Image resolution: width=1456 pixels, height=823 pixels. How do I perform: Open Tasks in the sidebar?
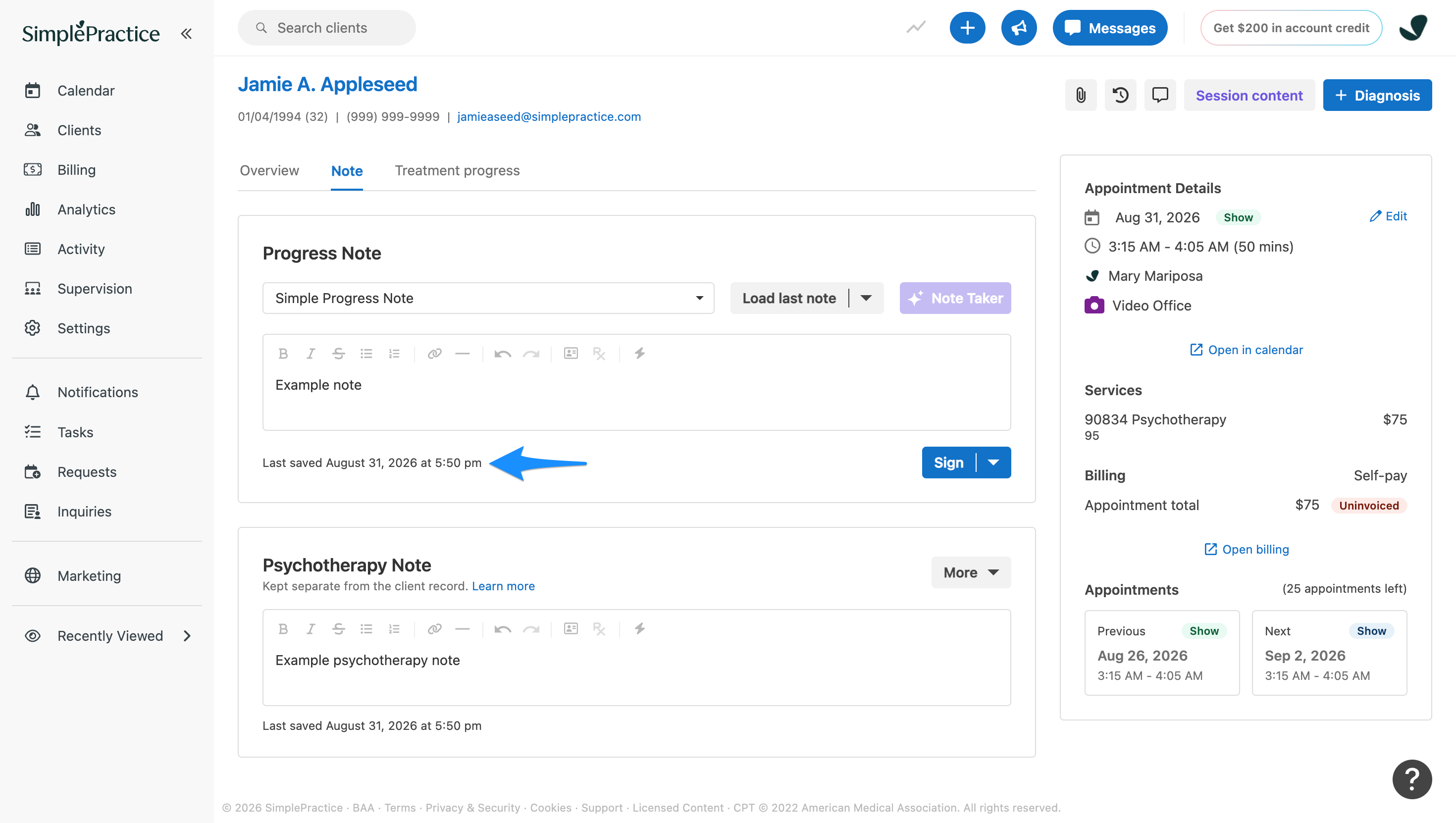(75, 432)
